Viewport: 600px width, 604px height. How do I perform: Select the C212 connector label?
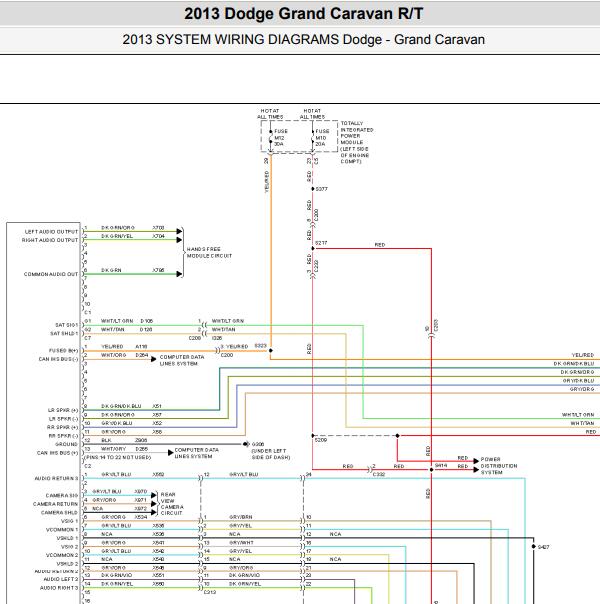pos(210,592)
